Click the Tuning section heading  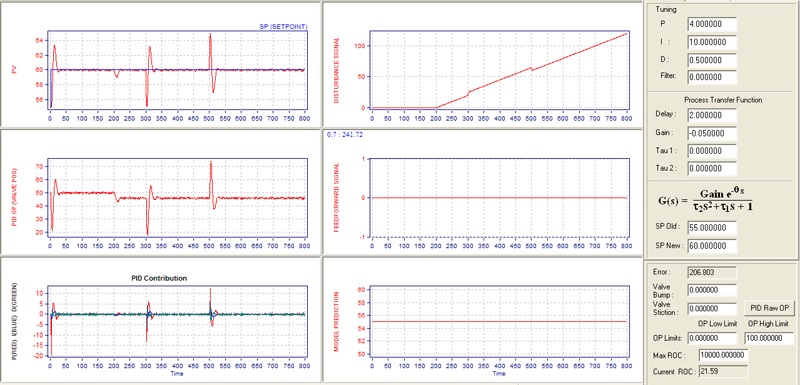666,9
